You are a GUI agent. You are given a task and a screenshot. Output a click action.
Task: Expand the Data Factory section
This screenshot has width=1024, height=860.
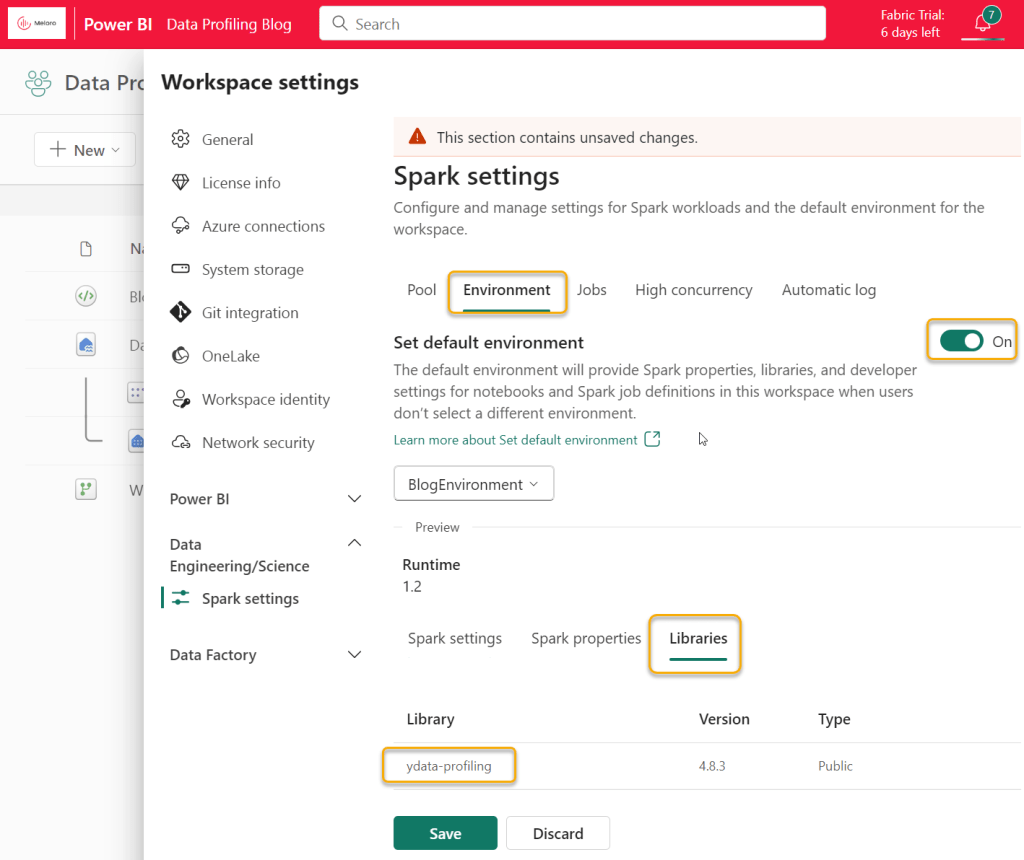coord(354,655)
